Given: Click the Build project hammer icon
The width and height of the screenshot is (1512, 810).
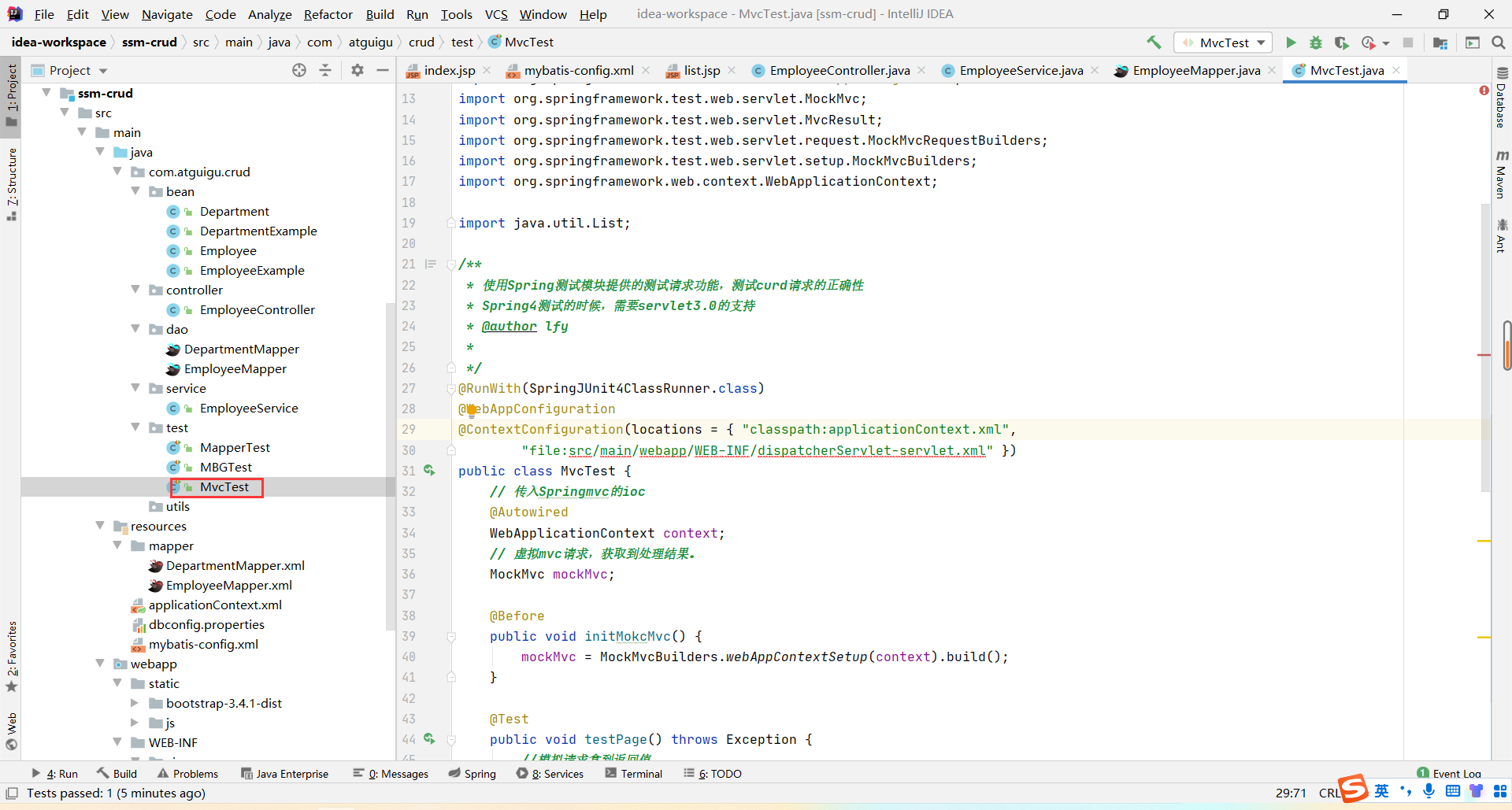Looking at the screenshot, I should (x=1154, y=43).
